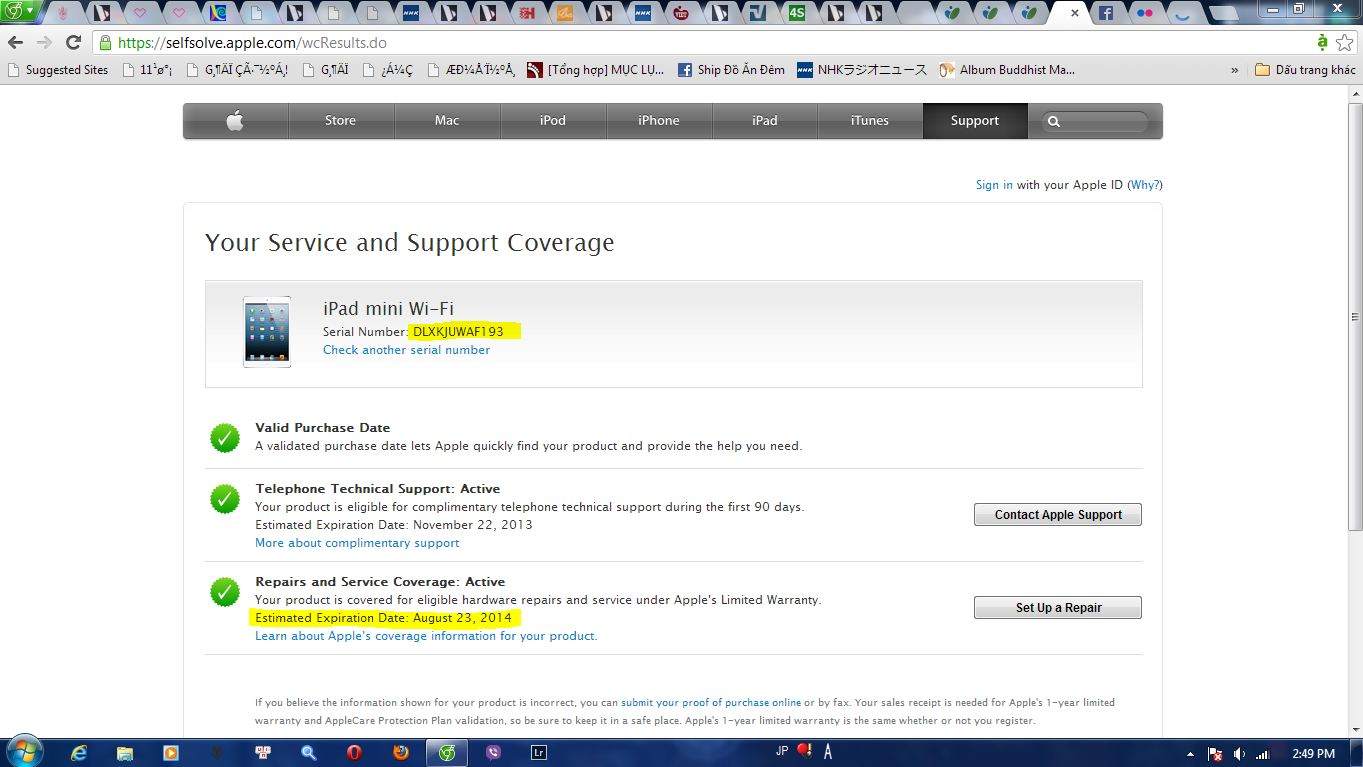Image resolution: width=1363 pixels, height=767 pixels.
Task: Click the Apple site search field
Action: tap(1097, 121)
